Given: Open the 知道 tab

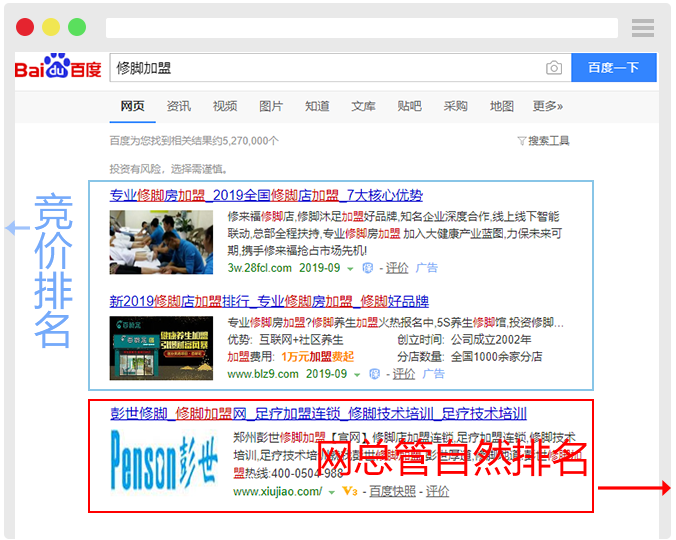Looking at the screenshot, I should [317, 106].
